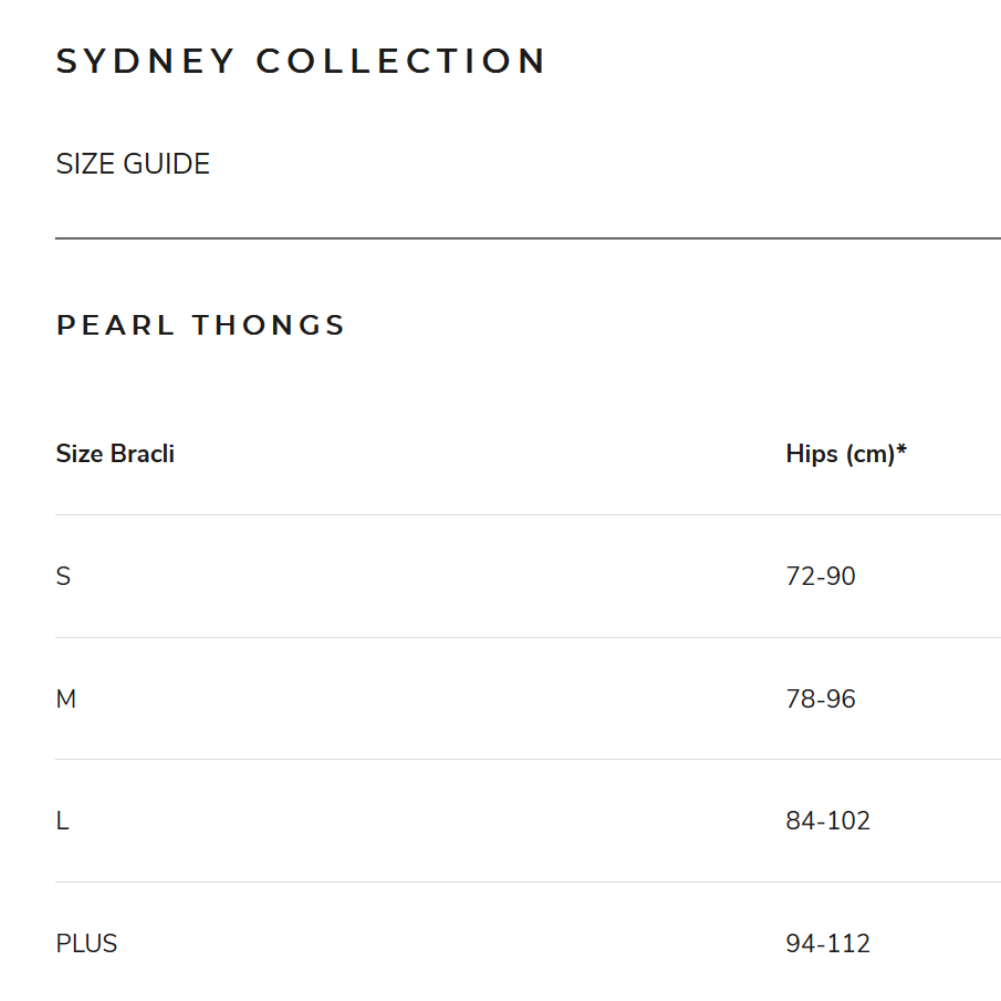
Task: Click the 72-90 hips value
Action: [x=820, y=576]
